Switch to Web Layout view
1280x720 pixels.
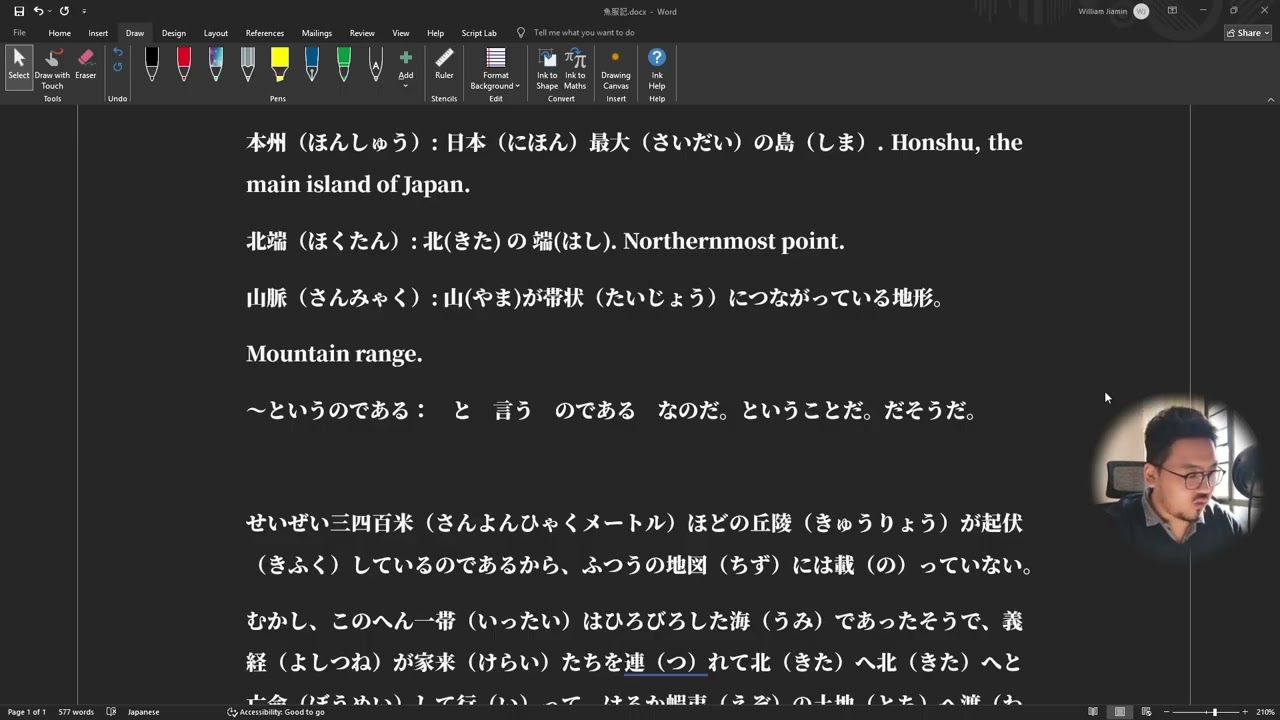(1146, 712)
